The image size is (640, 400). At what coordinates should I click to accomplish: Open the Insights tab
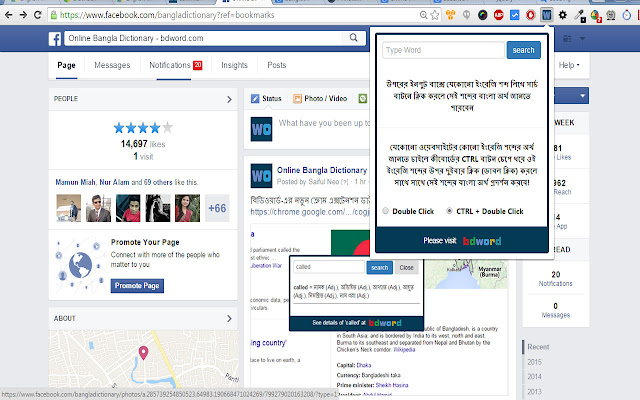pos(234,65)
